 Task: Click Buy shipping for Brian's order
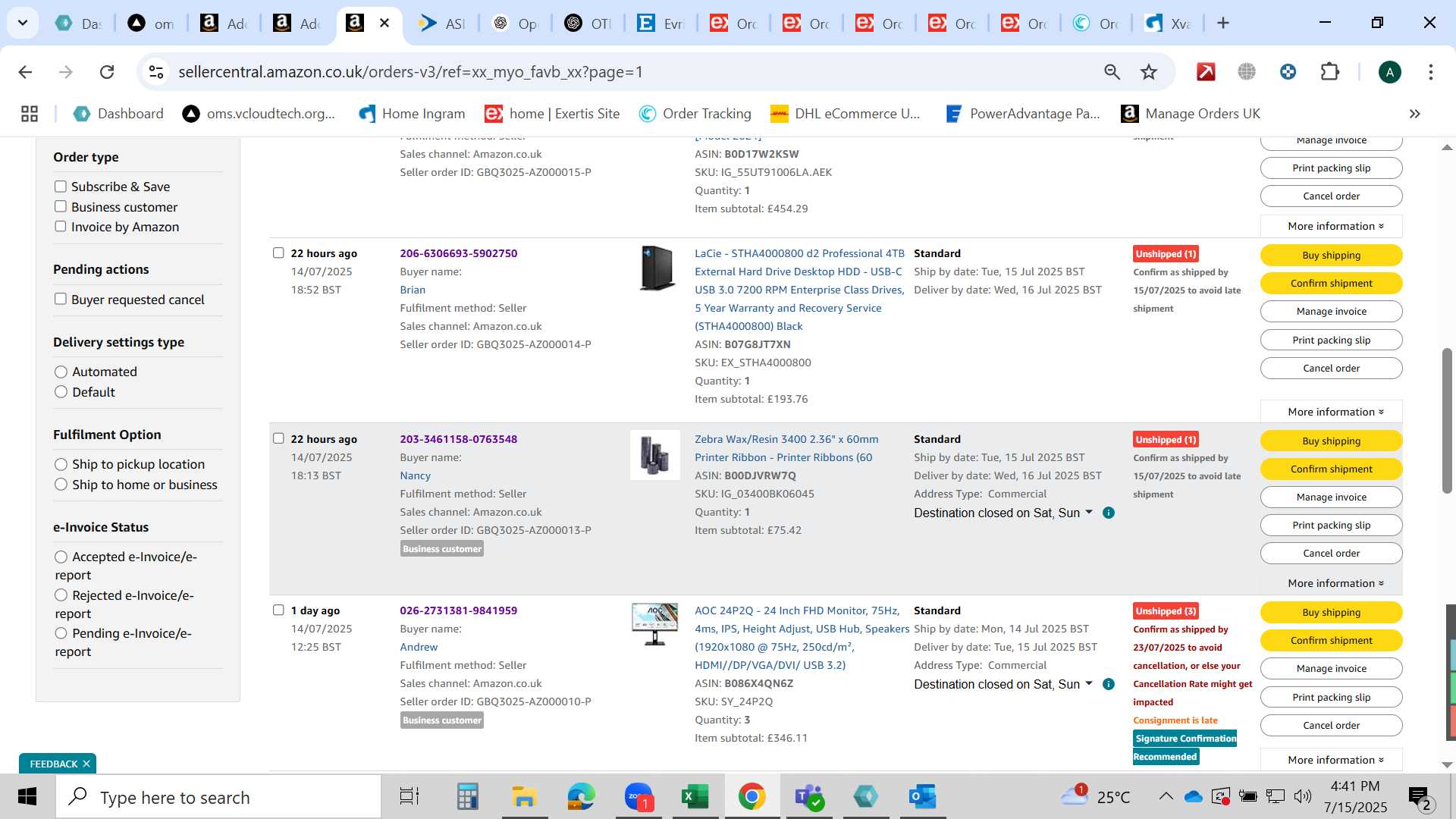[x=1331, y=255]
